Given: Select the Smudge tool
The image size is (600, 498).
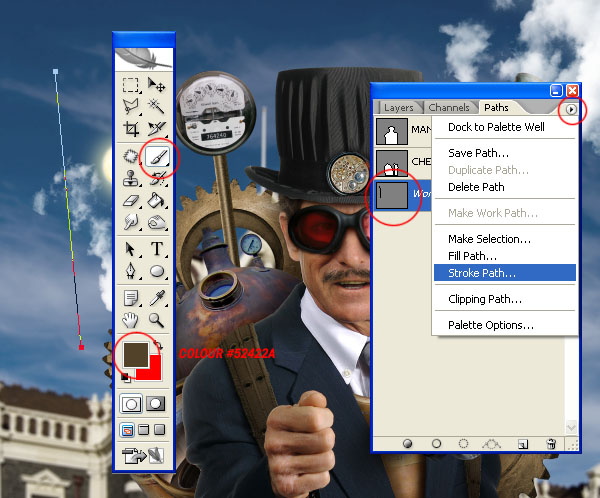Looking at the screenshot, I should coord(131,222).
